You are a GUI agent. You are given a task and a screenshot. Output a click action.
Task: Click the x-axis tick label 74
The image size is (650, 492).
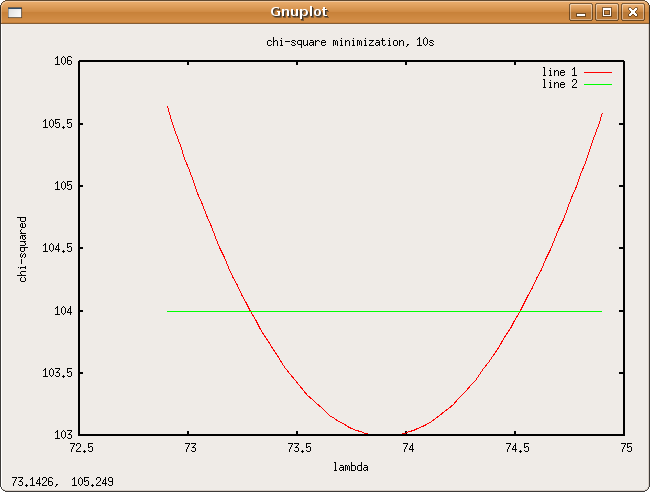pos(408,448)
